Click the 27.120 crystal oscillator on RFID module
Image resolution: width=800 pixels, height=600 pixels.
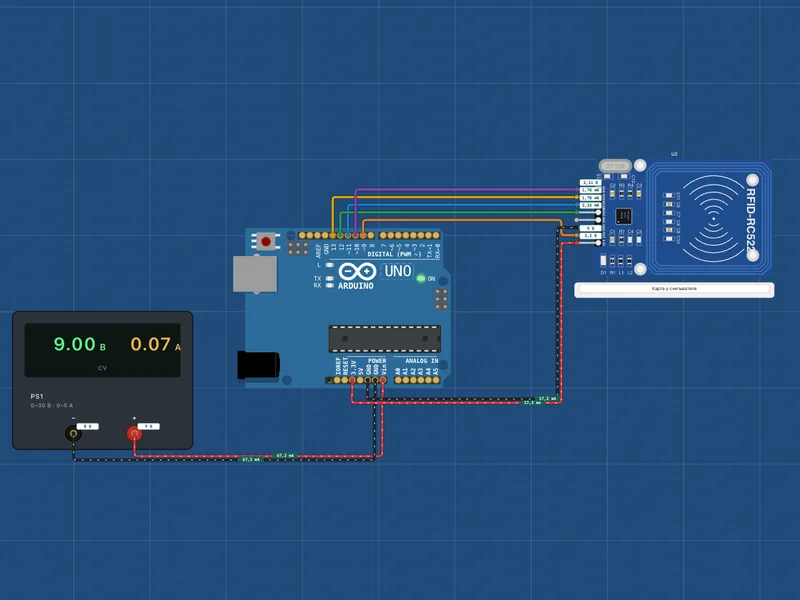tap(615, 166)
